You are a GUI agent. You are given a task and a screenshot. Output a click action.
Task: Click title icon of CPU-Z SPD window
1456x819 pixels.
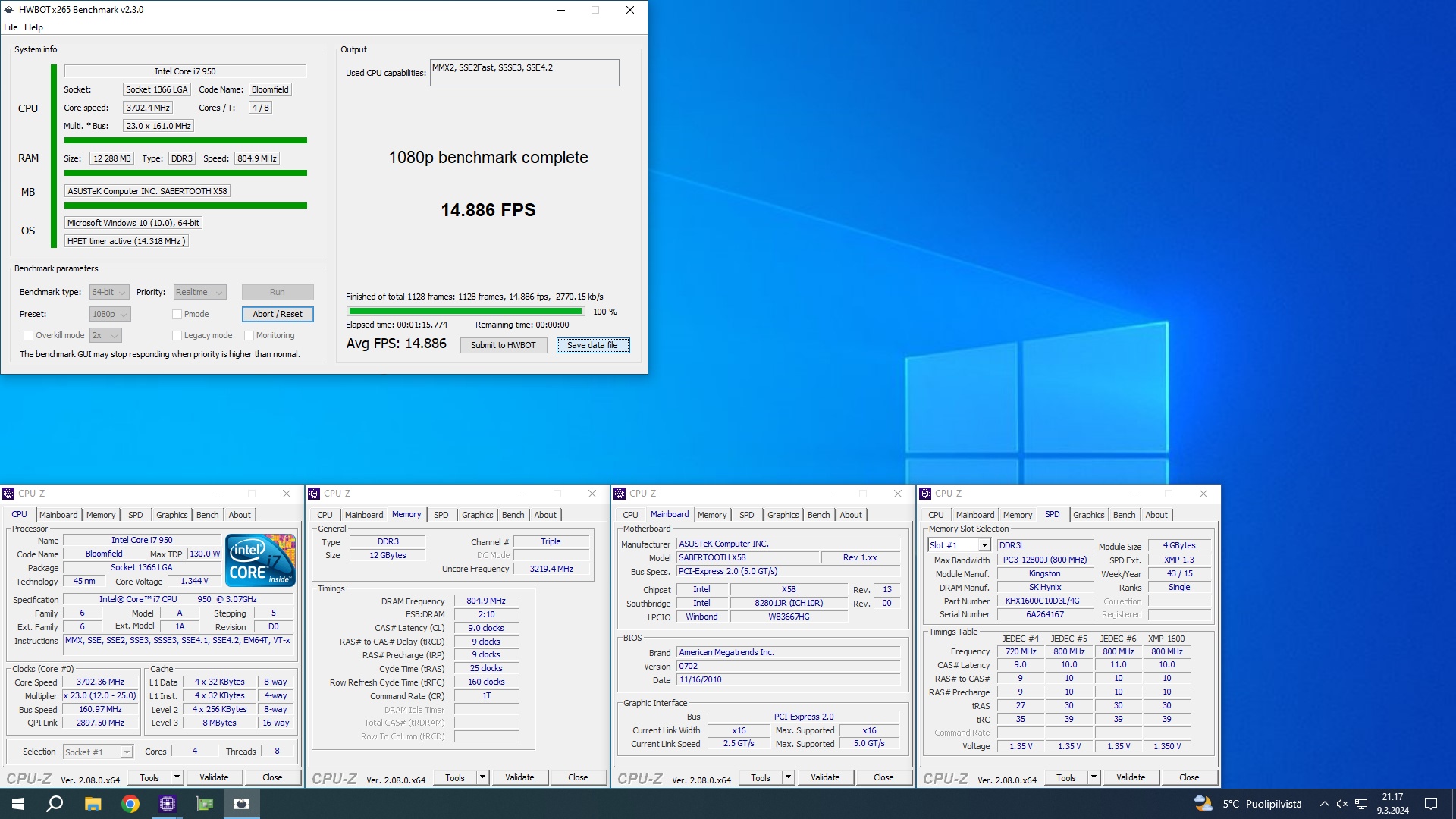click(925, 494)
